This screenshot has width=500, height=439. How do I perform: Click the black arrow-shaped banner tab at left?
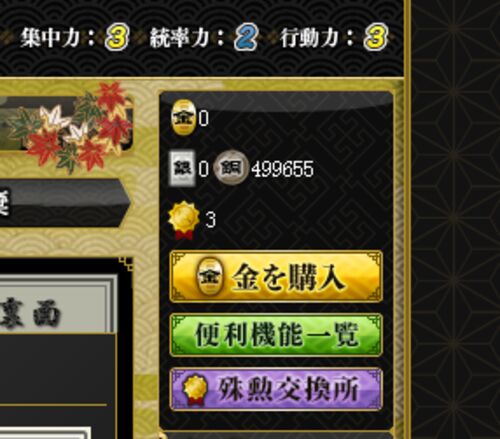(65, 203)
